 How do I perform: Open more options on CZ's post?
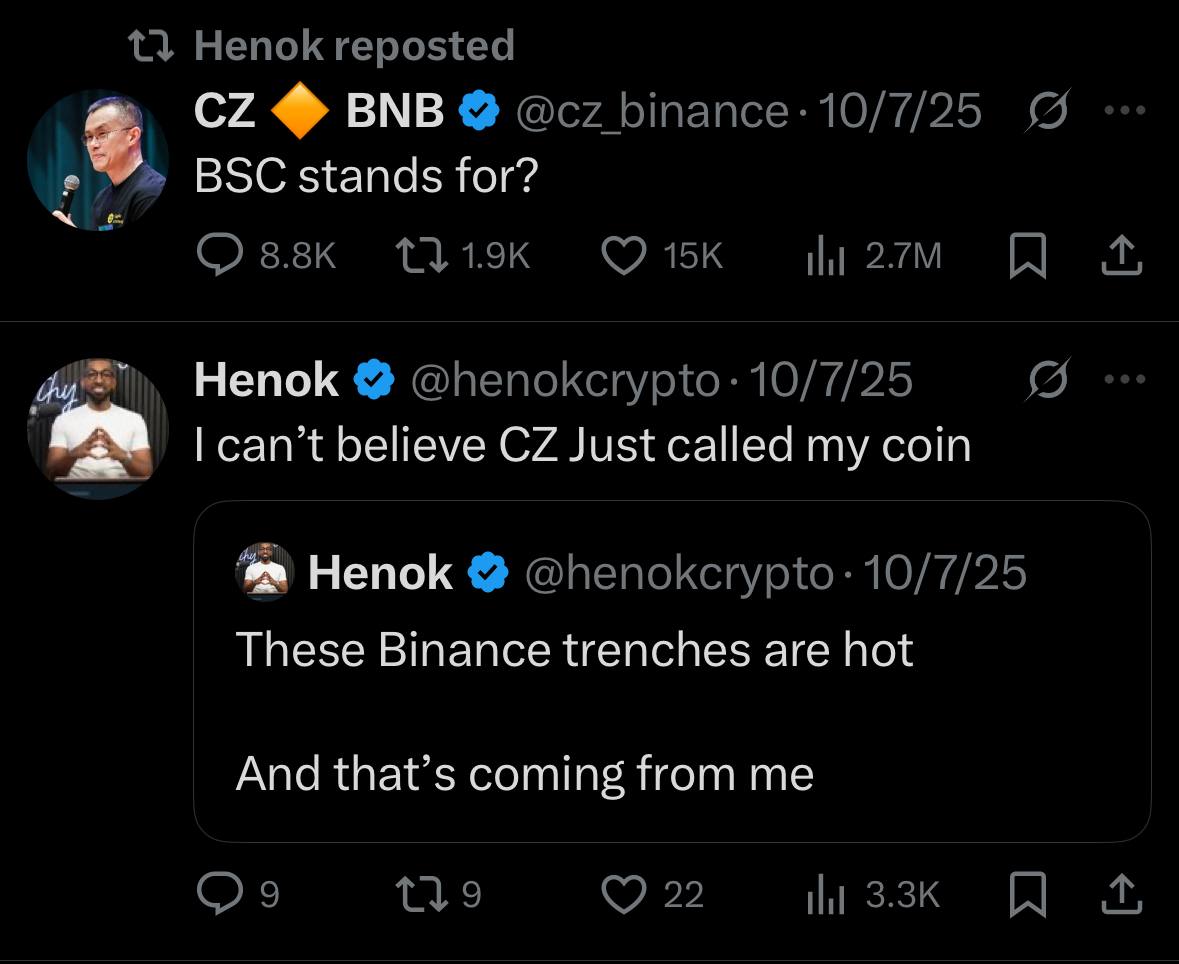tap(1126, 112)
